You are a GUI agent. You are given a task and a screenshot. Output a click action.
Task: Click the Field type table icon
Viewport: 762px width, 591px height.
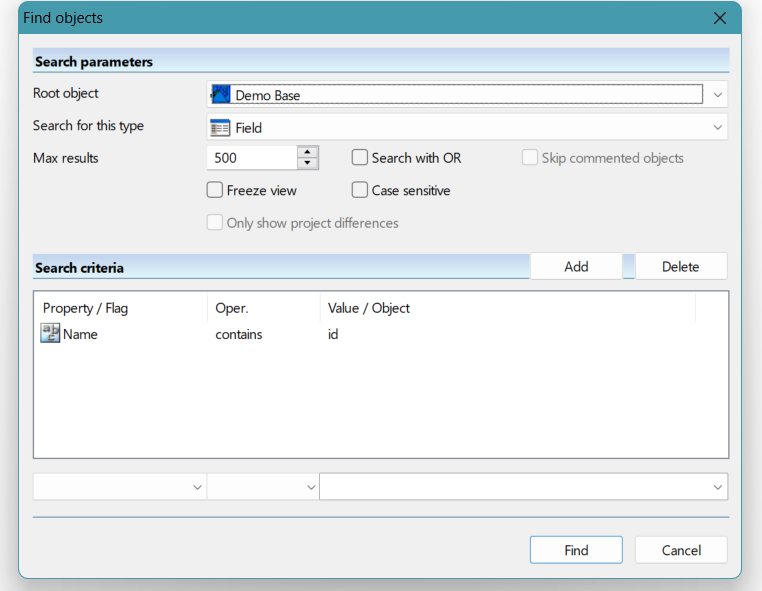(220, 128)
